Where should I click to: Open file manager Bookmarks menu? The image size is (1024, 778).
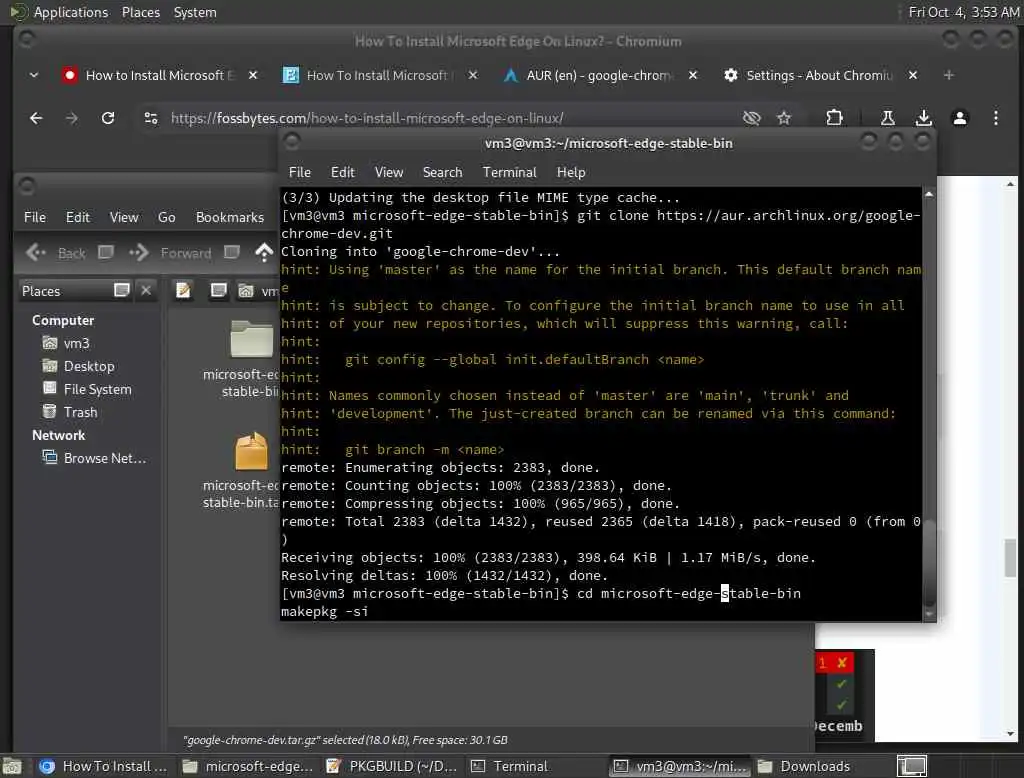230,218
